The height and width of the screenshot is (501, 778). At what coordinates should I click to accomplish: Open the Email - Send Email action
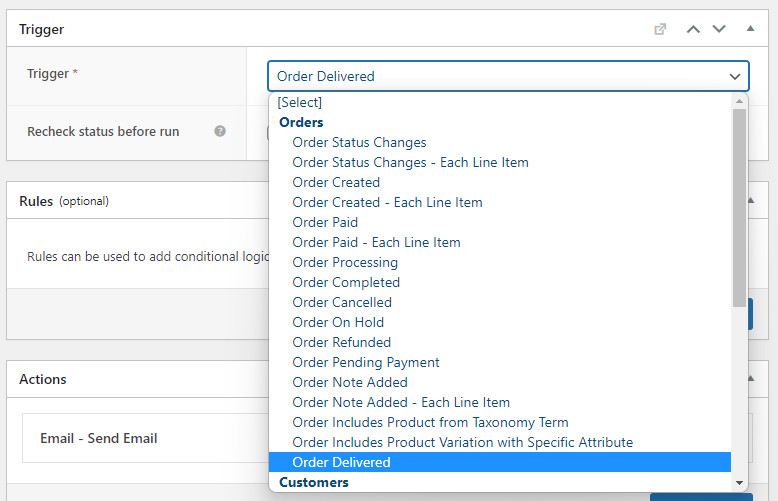click(x=99, y=438)
